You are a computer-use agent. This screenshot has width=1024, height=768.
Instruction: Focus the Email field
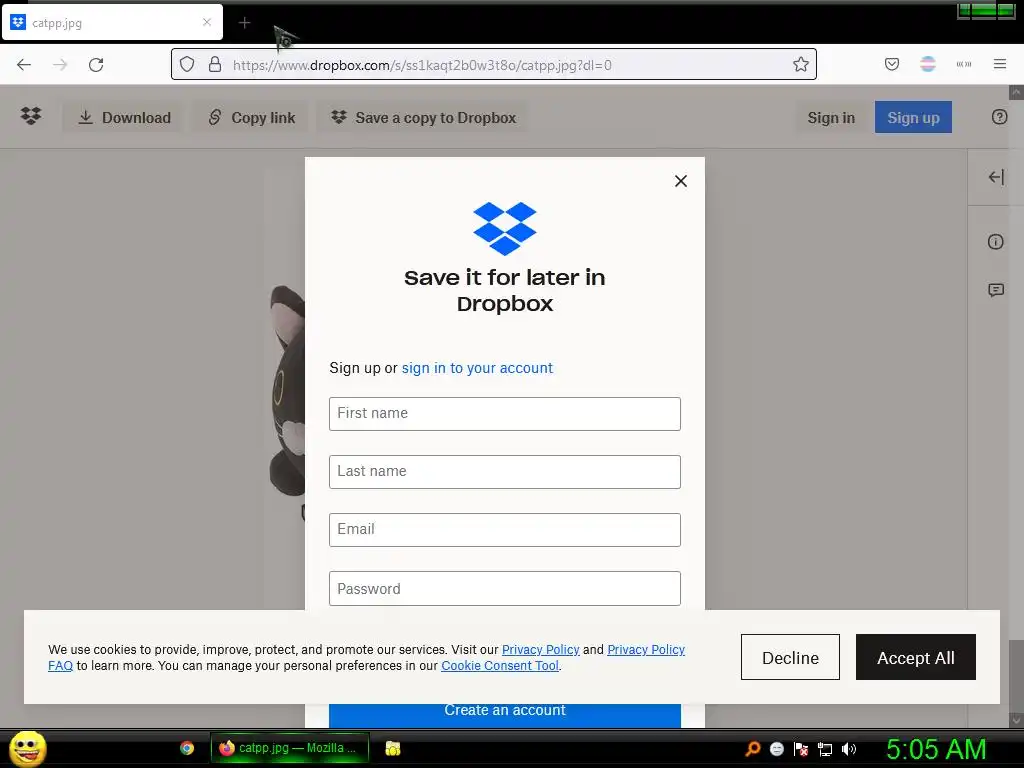click(505, 530)
